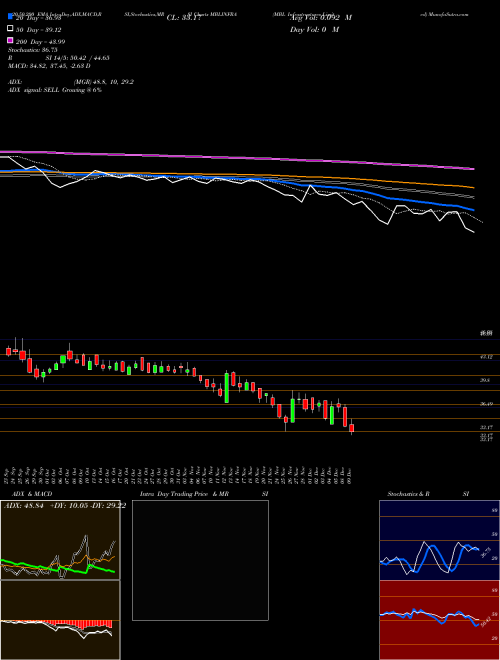Click the end of the magenta 200-day line

[474, 169]
